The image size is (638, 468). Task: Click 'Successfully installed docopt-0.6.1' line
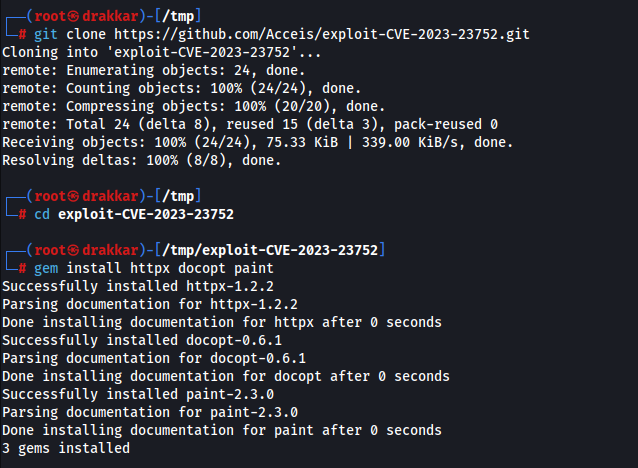[x=142, y=340]
